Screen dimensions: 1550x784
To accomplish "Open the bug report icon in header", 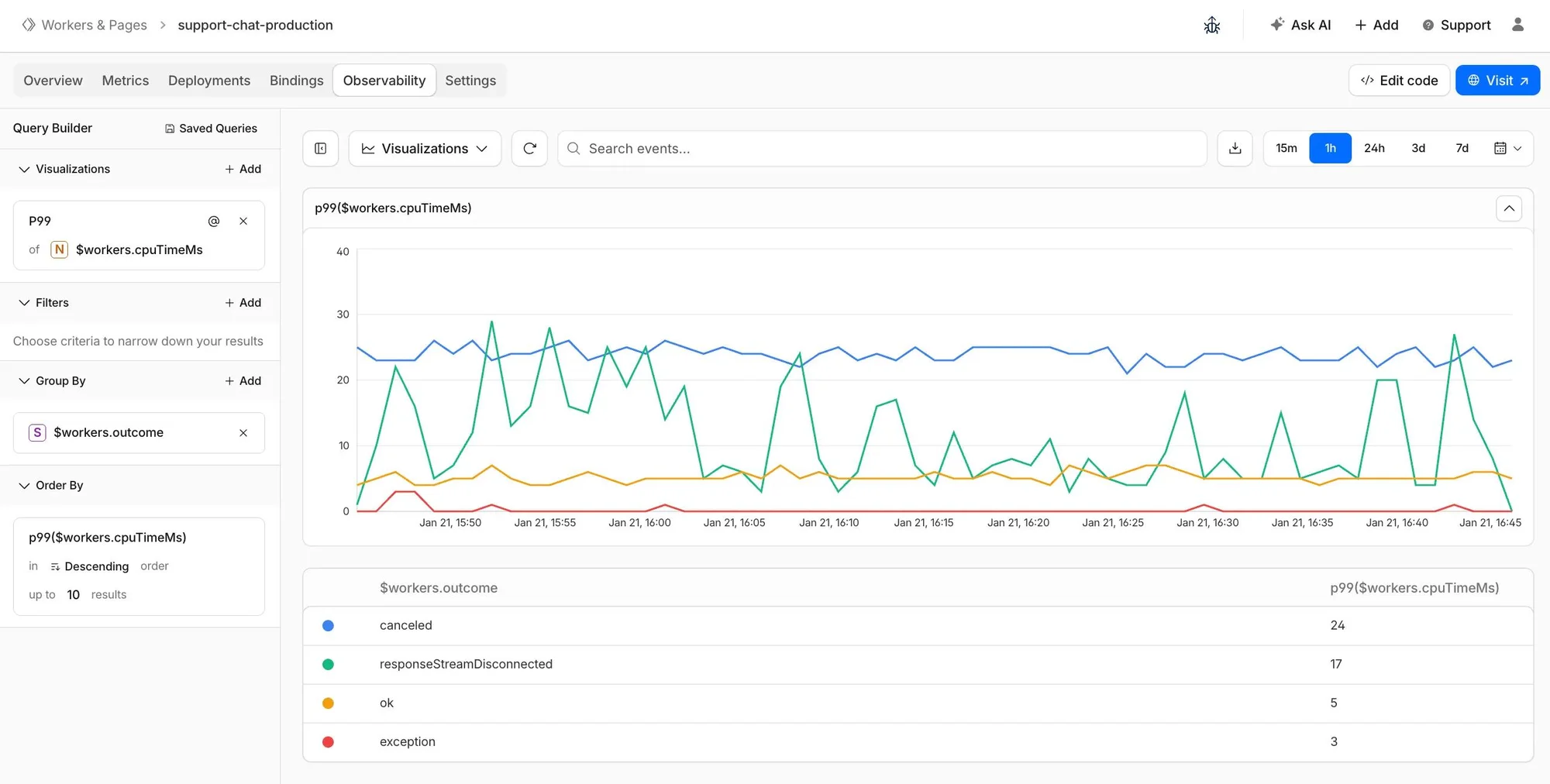I will tap(1212, 26).
